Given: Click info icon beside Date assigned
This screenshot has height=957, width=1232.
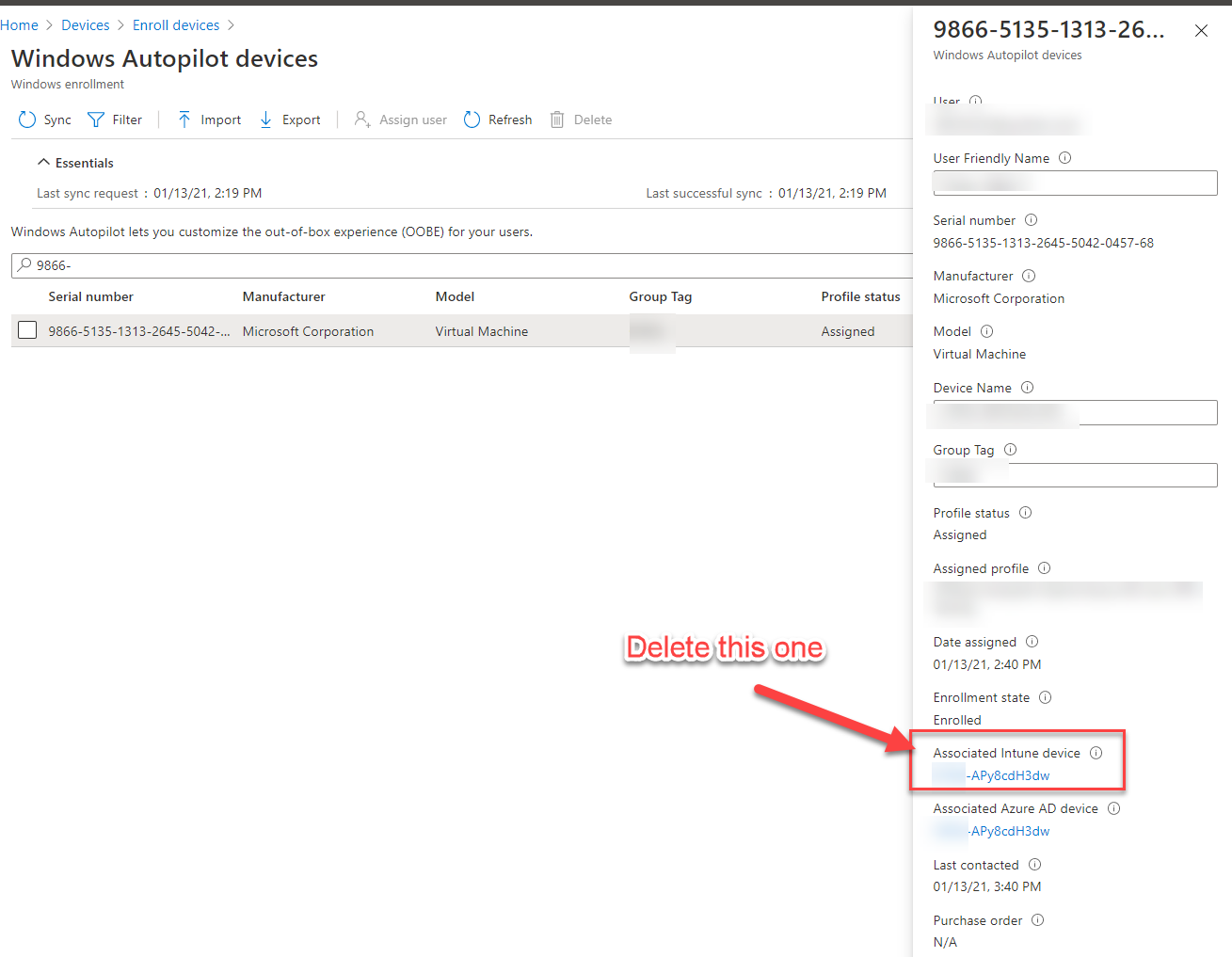Looking at the screenshot, I should coord(1032,642).
